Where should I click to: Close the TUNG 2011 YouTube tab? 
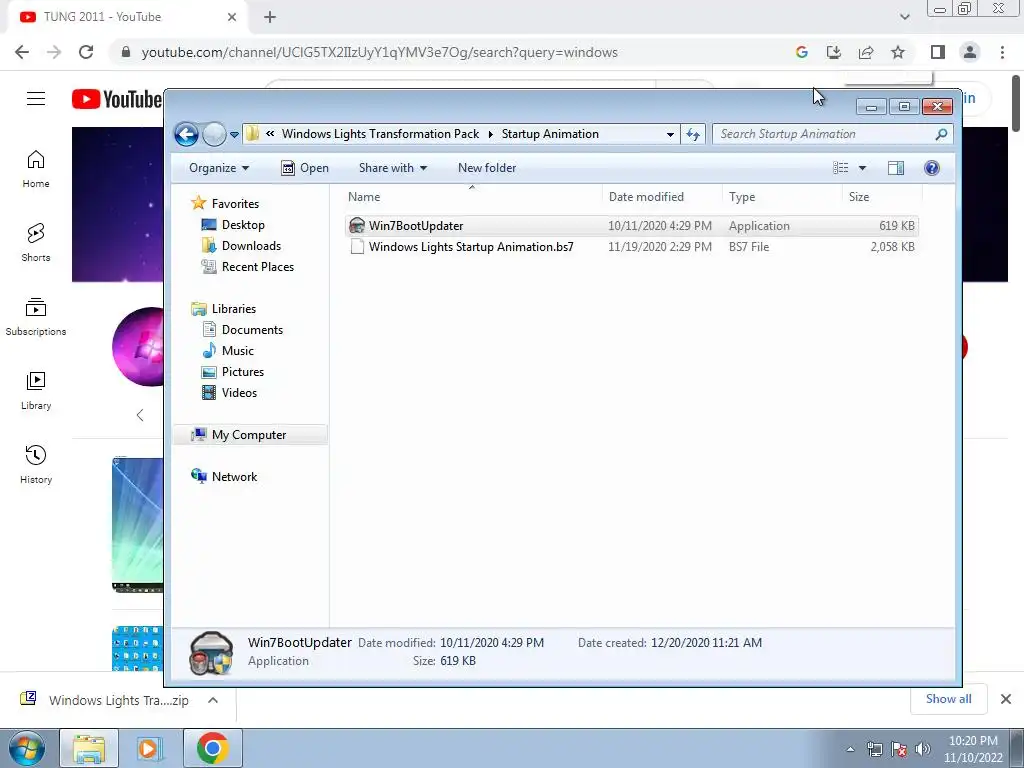coord(232,17)
